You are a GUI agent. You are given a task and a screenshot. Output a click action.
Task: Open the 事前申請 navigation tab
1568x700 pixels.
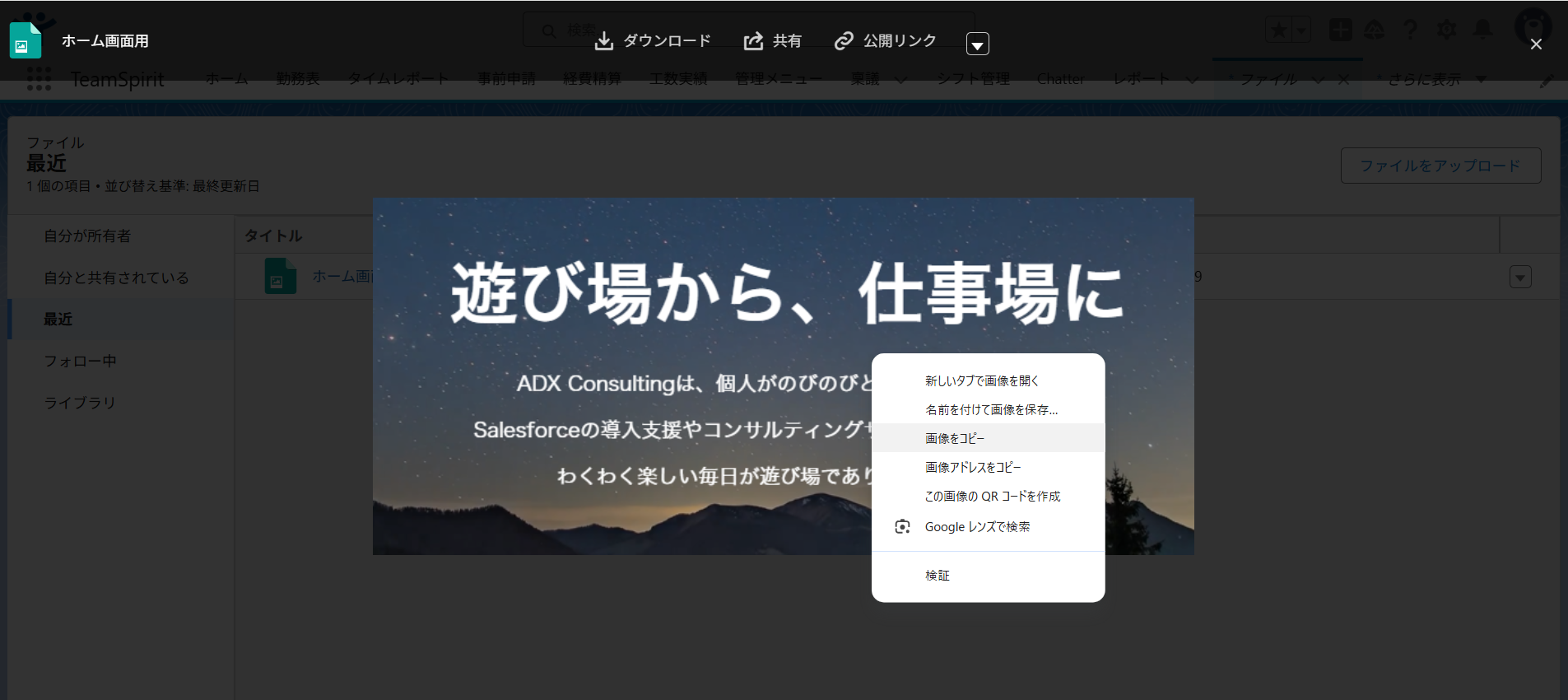tap(506, 79)
